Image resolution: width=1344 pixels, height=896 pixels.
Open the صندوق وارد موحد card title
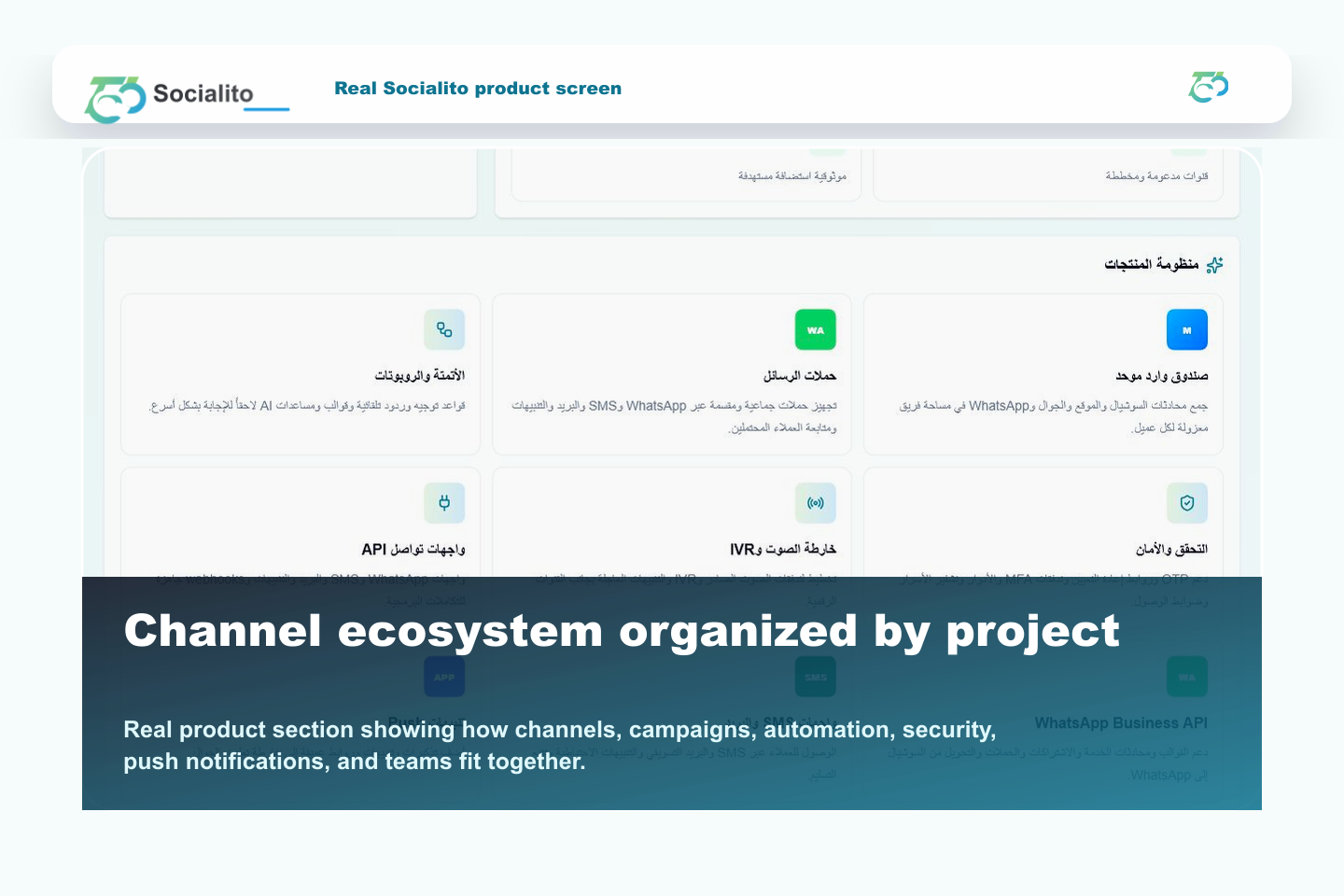pos(1162,375)
